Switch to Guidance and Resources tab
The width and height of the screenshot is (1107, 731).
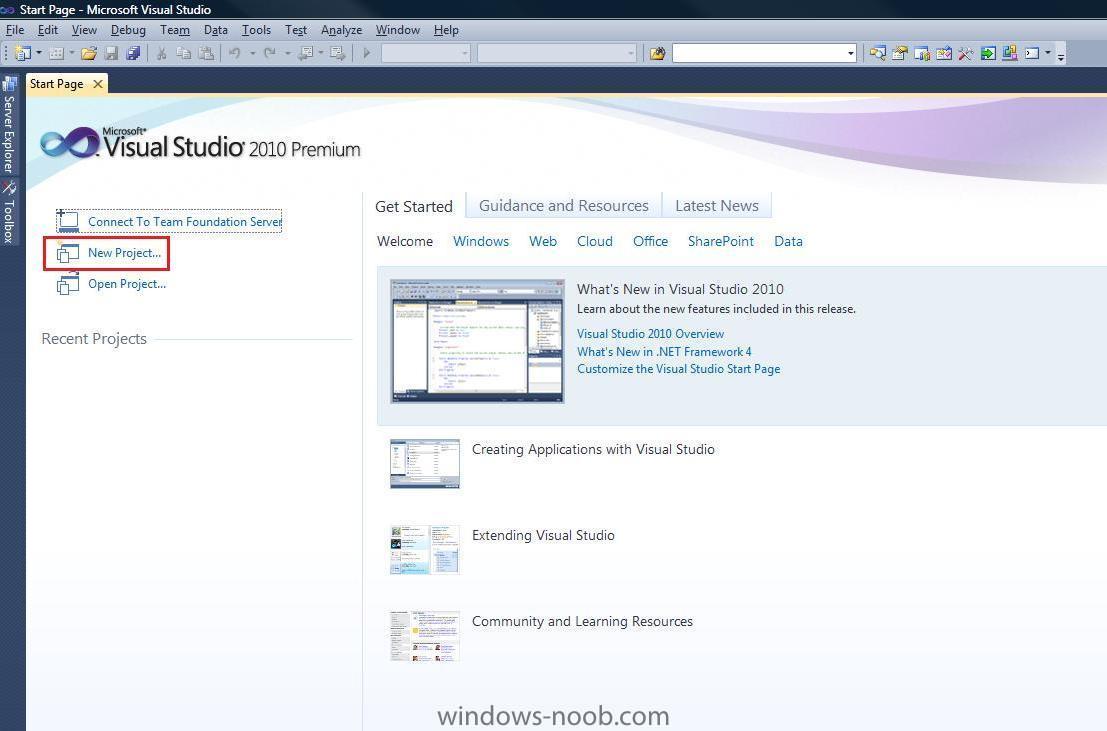(563, 206)
